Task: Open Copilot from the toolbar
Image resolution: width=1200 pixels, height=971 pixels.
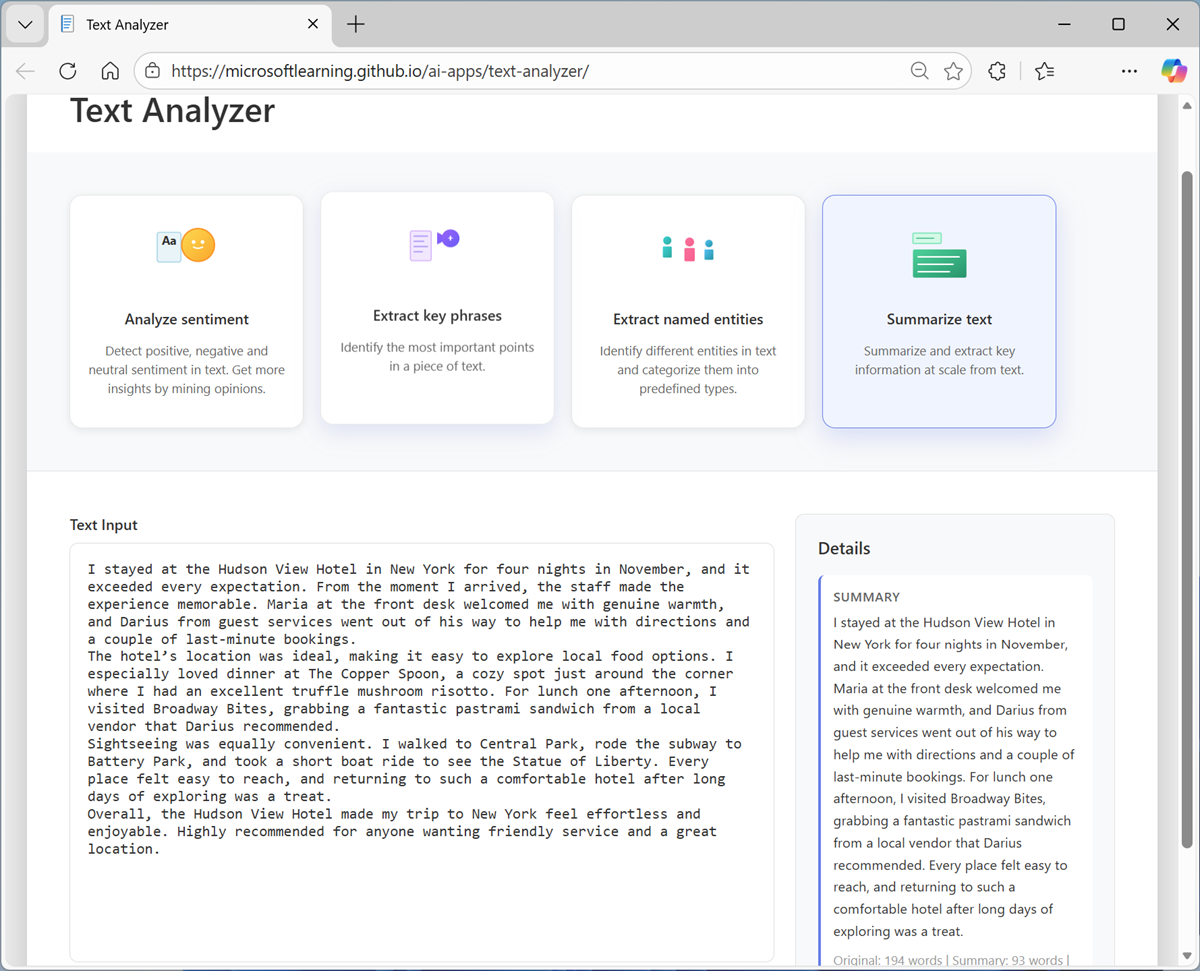Action: coord(1174,71)
